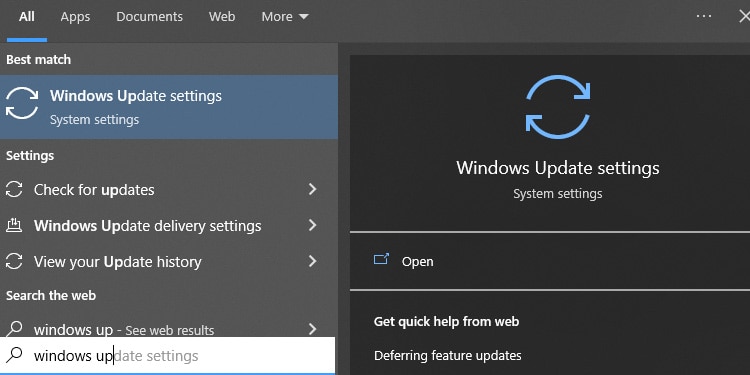Click the sync icon beside Windows Update settings
The height and width of the screenshot is (375, 750).
[x=22, y=103]
